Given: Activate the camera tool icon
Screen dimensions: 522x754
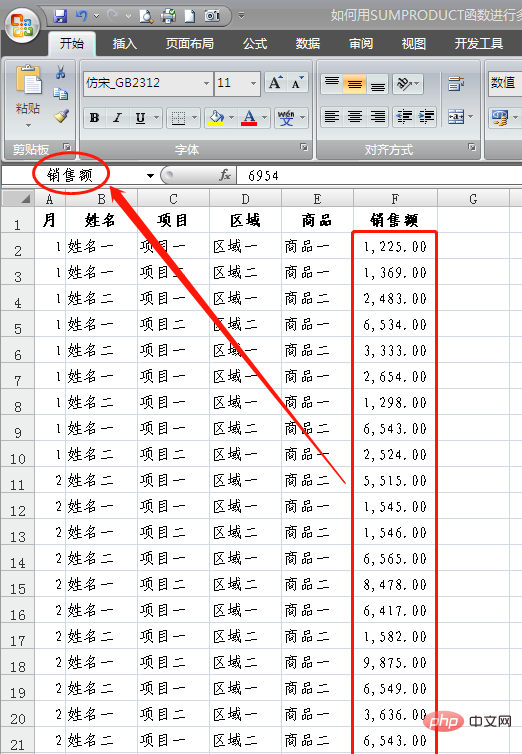Looking at the screenshot, I should (212, 16).
